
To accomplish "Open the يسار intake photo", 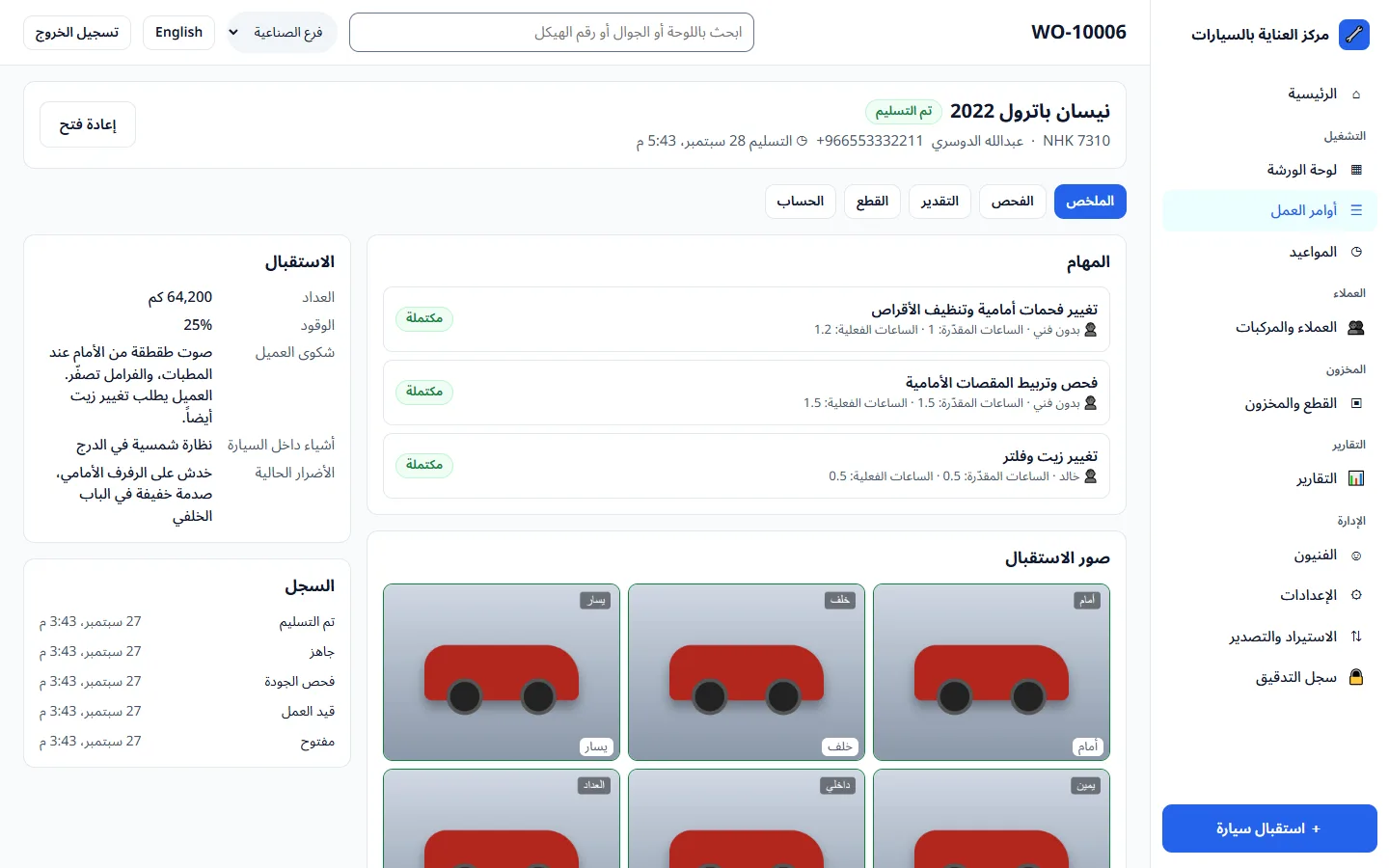I will coord(502,672).
